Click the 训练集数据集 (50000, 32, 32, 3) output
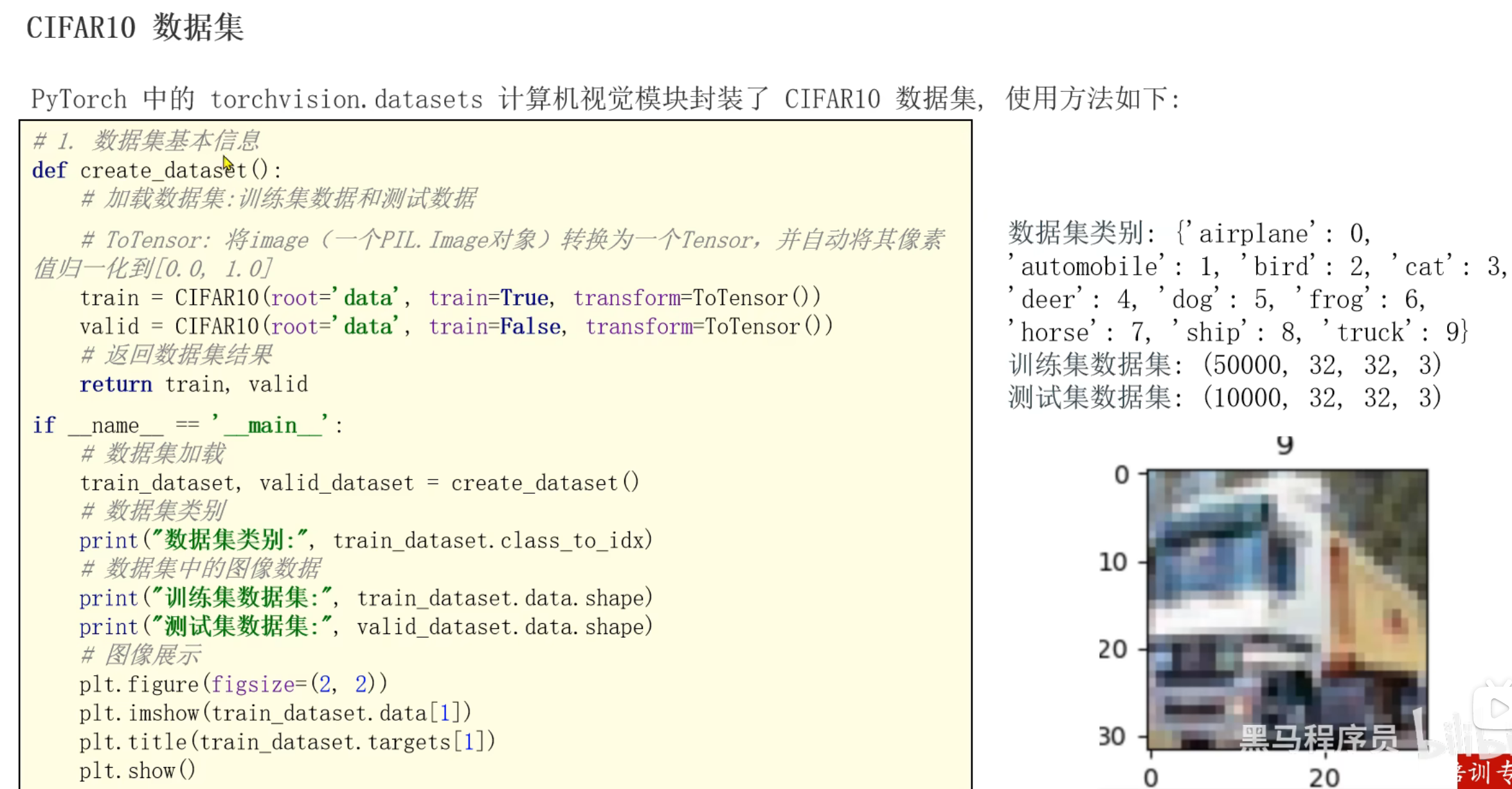This screenshot has width=1512, height=789. [x=1225, y=365]
